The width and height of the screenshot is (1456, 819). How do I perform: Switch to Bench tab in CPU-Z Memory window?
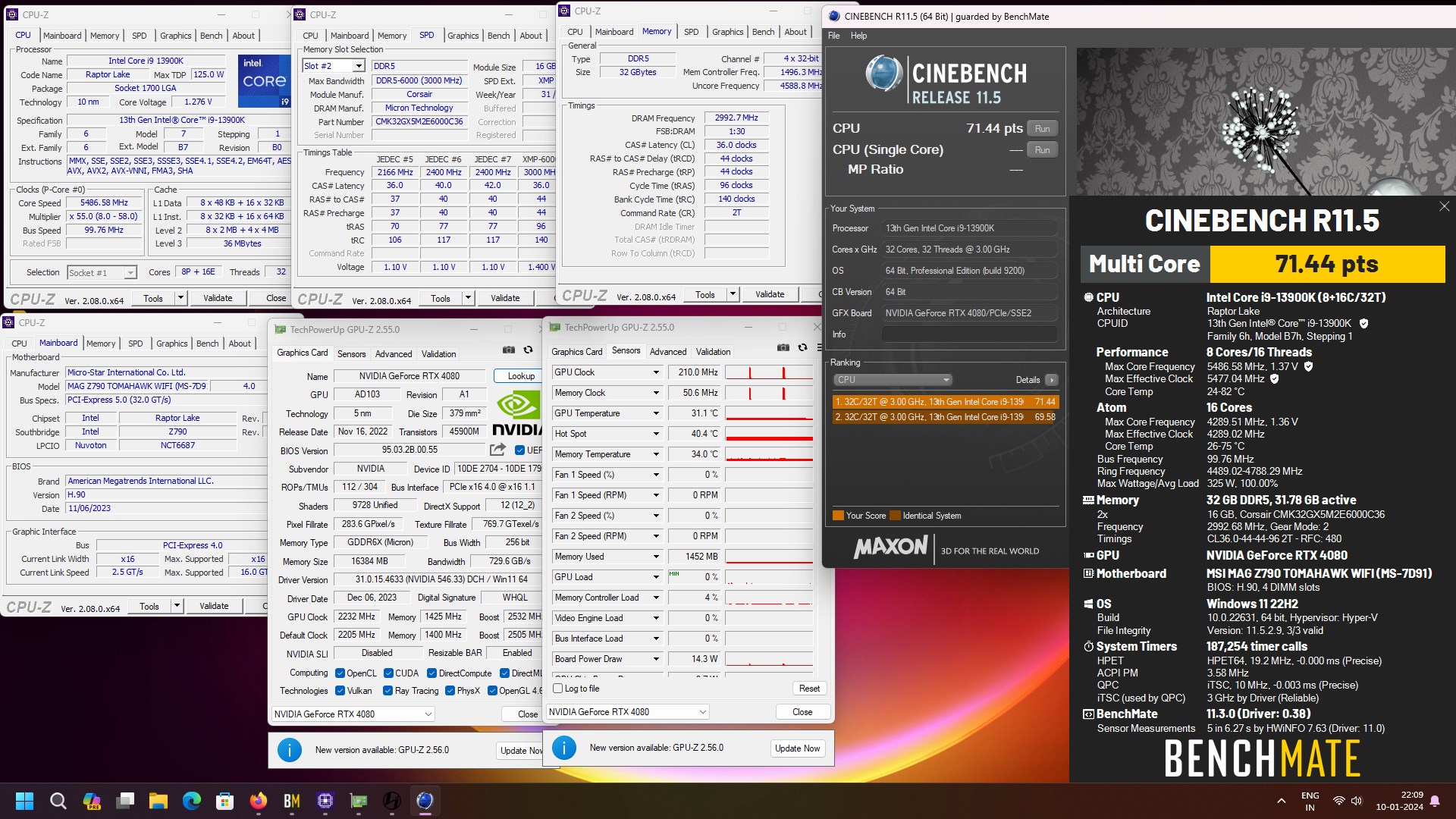763,32
